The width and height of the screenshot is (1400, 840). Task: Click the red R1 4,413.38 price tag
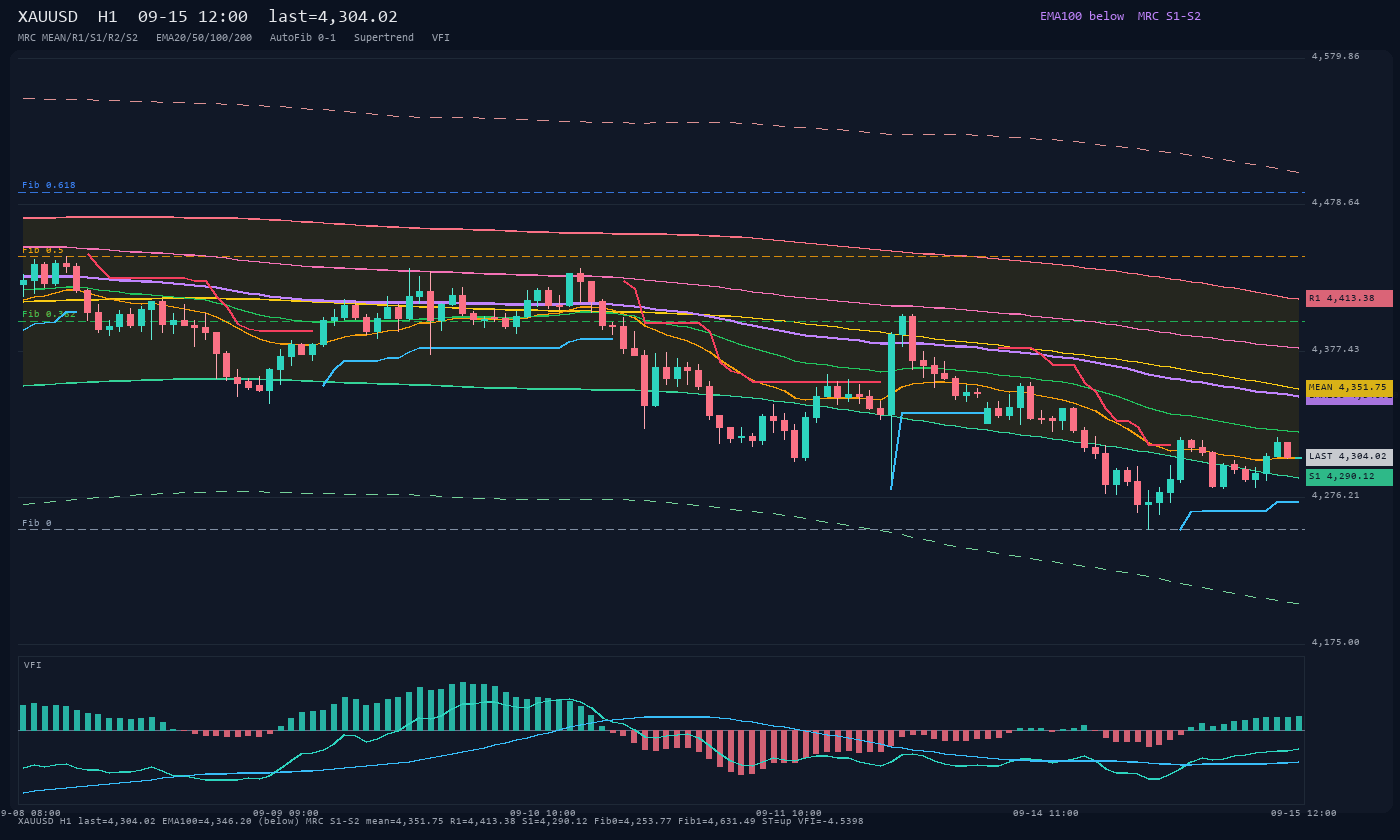pos(1349,298)
